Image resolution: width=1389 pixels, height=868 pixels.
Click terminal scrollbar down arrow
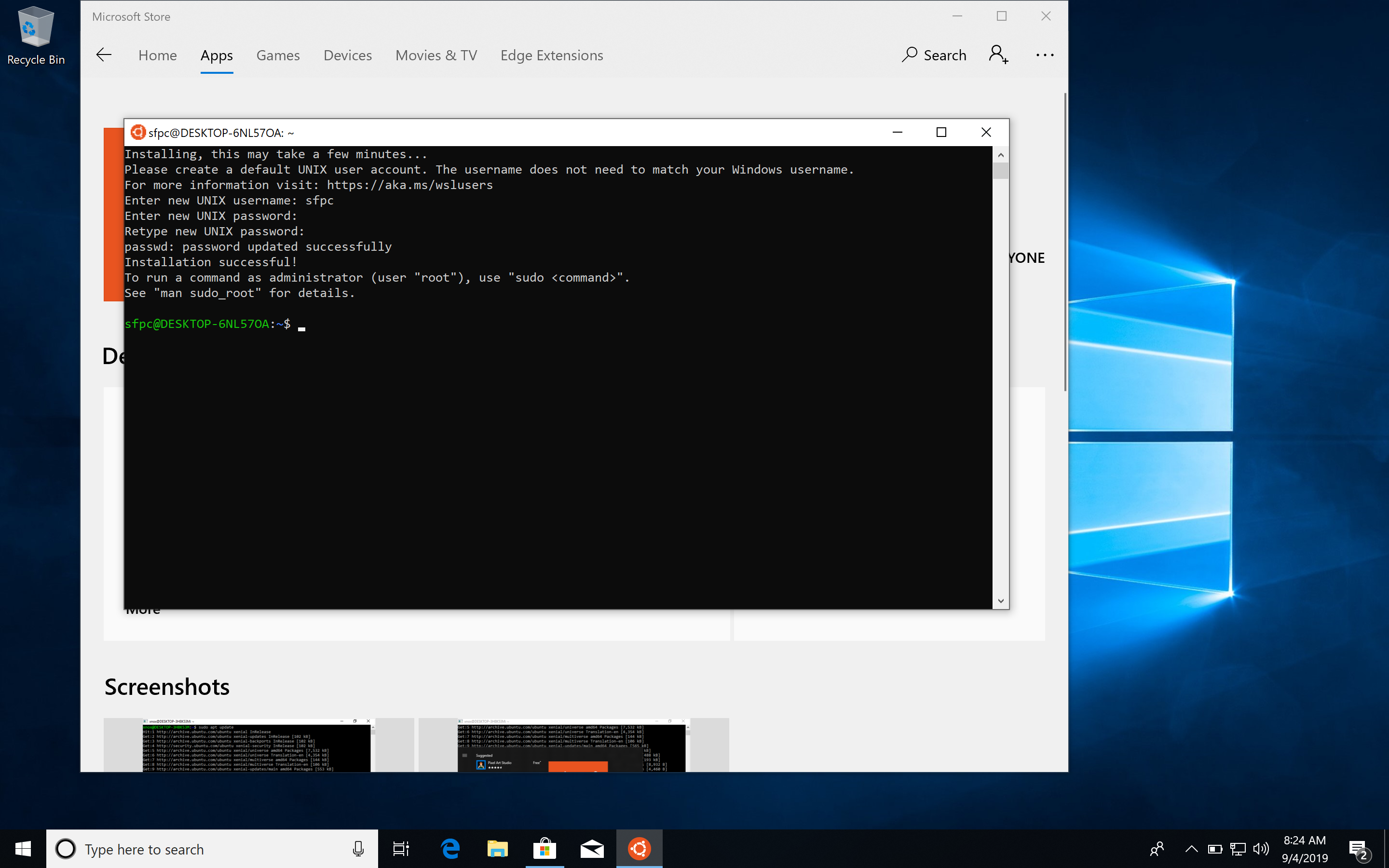click(x=1000, y=601)
